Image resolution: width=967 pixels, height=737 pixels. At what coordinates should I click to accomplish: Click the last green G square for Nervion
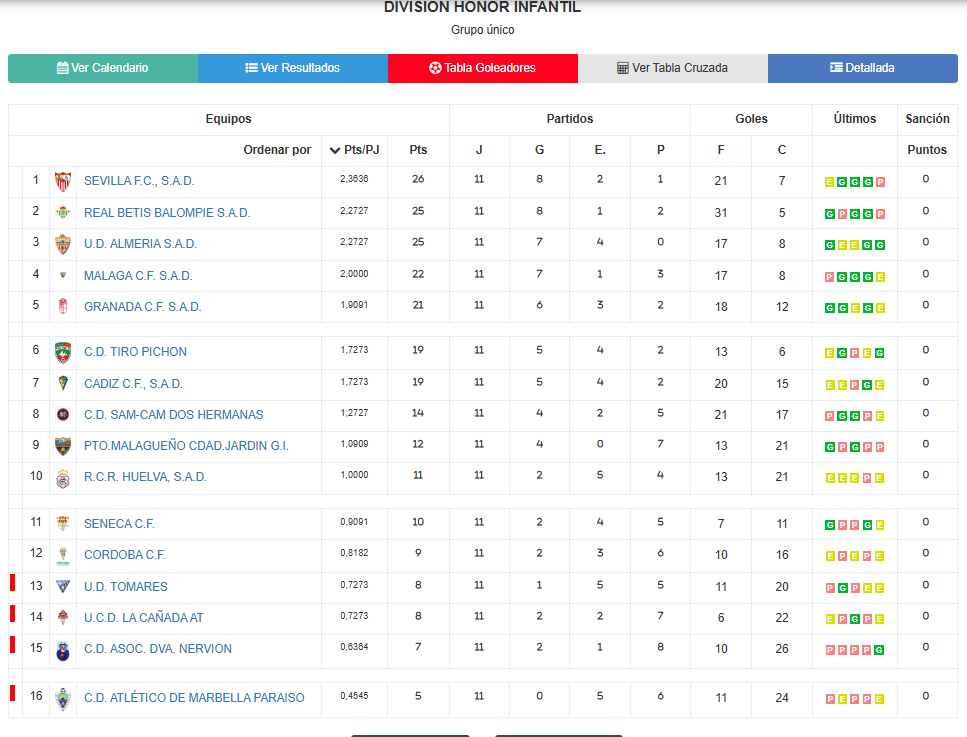[x=879, y=649]
